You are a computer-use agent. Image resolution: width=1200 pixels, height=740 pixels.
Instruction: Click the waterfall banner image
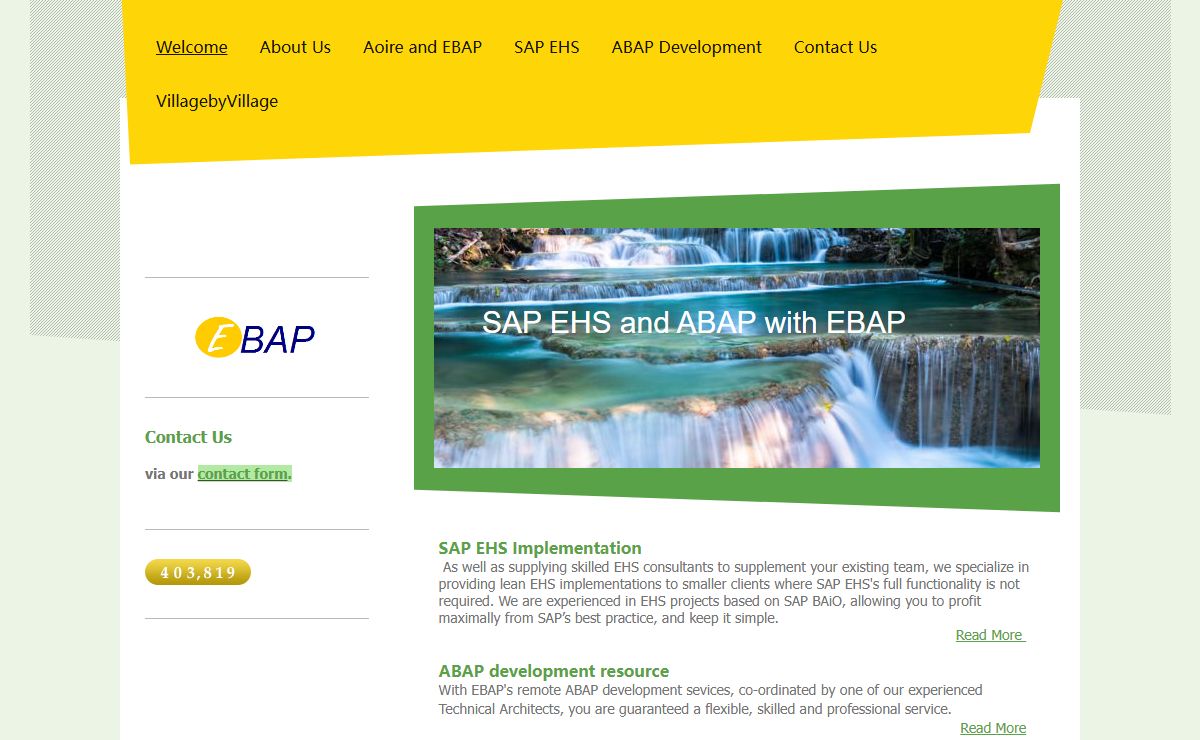pyautogui.click(x=736, y=347)
